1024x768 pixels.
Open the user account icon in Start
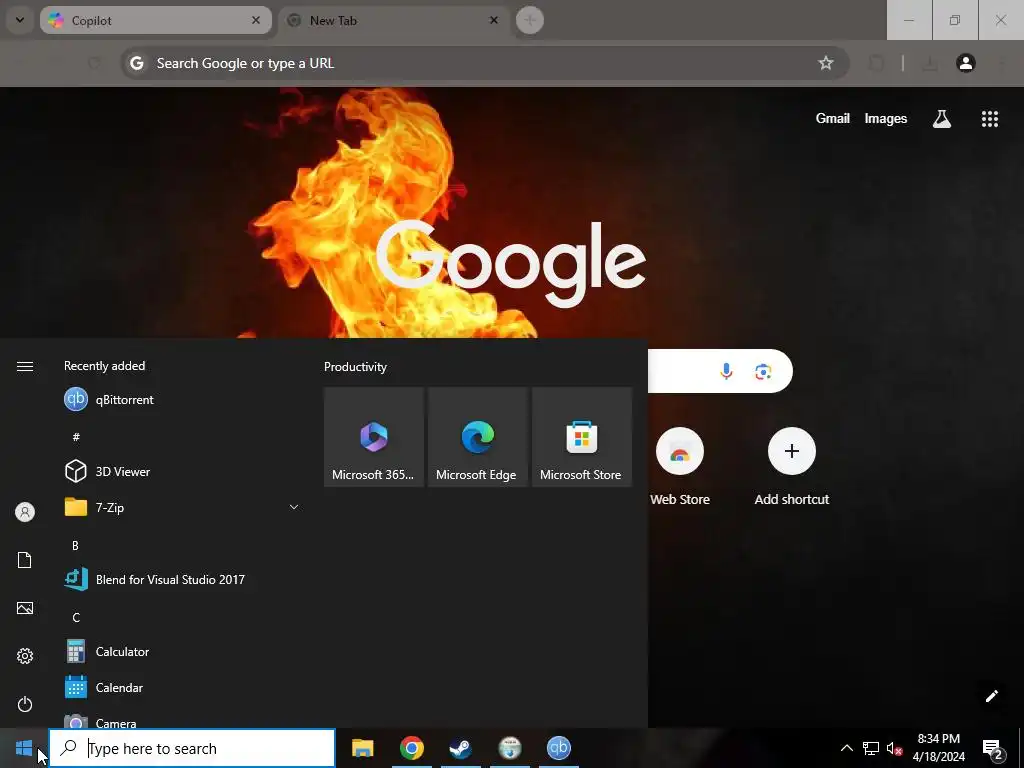pos(25,512)
